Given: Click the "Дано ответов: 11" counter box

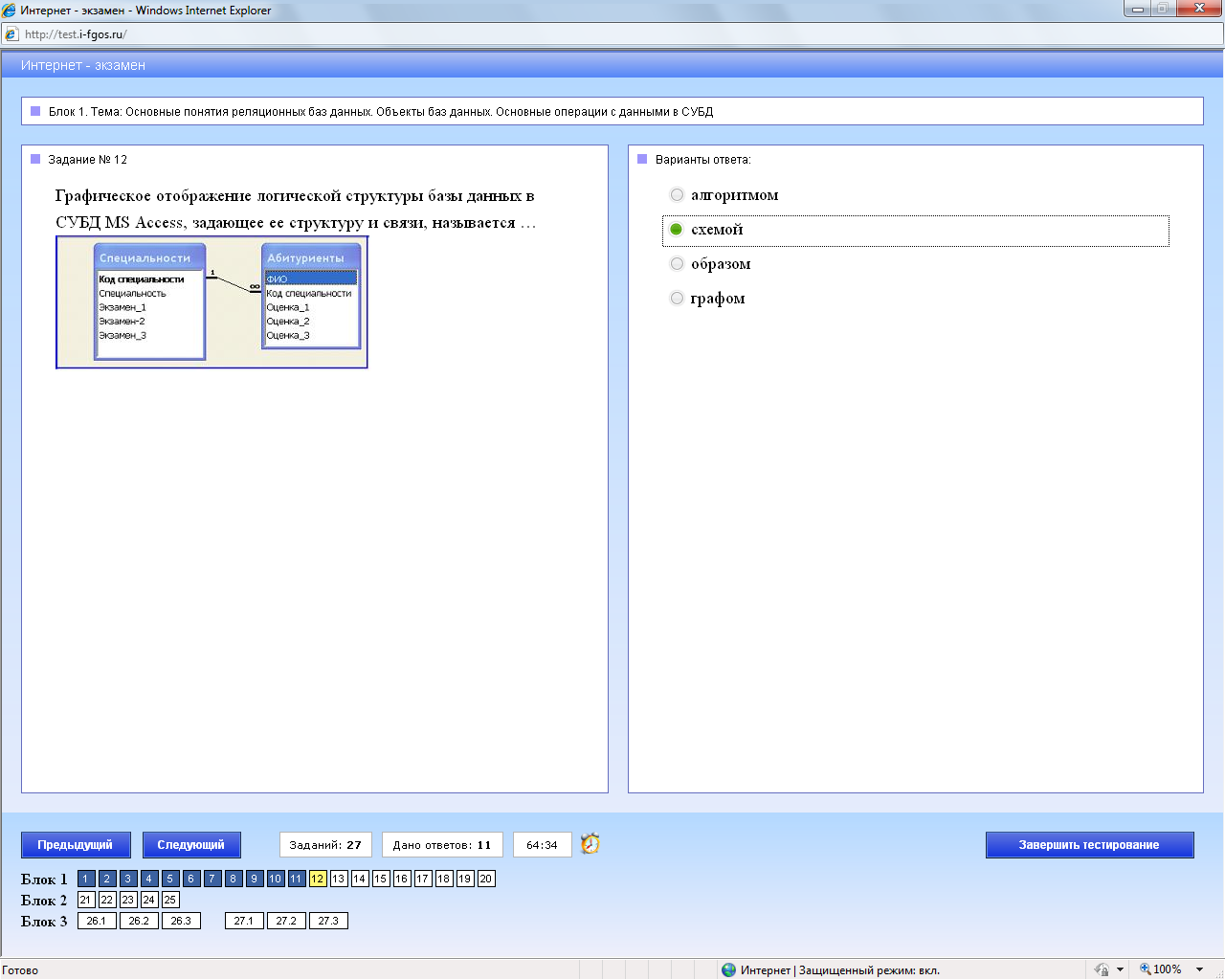Looking at the screenshot, I should coord(442,845).
